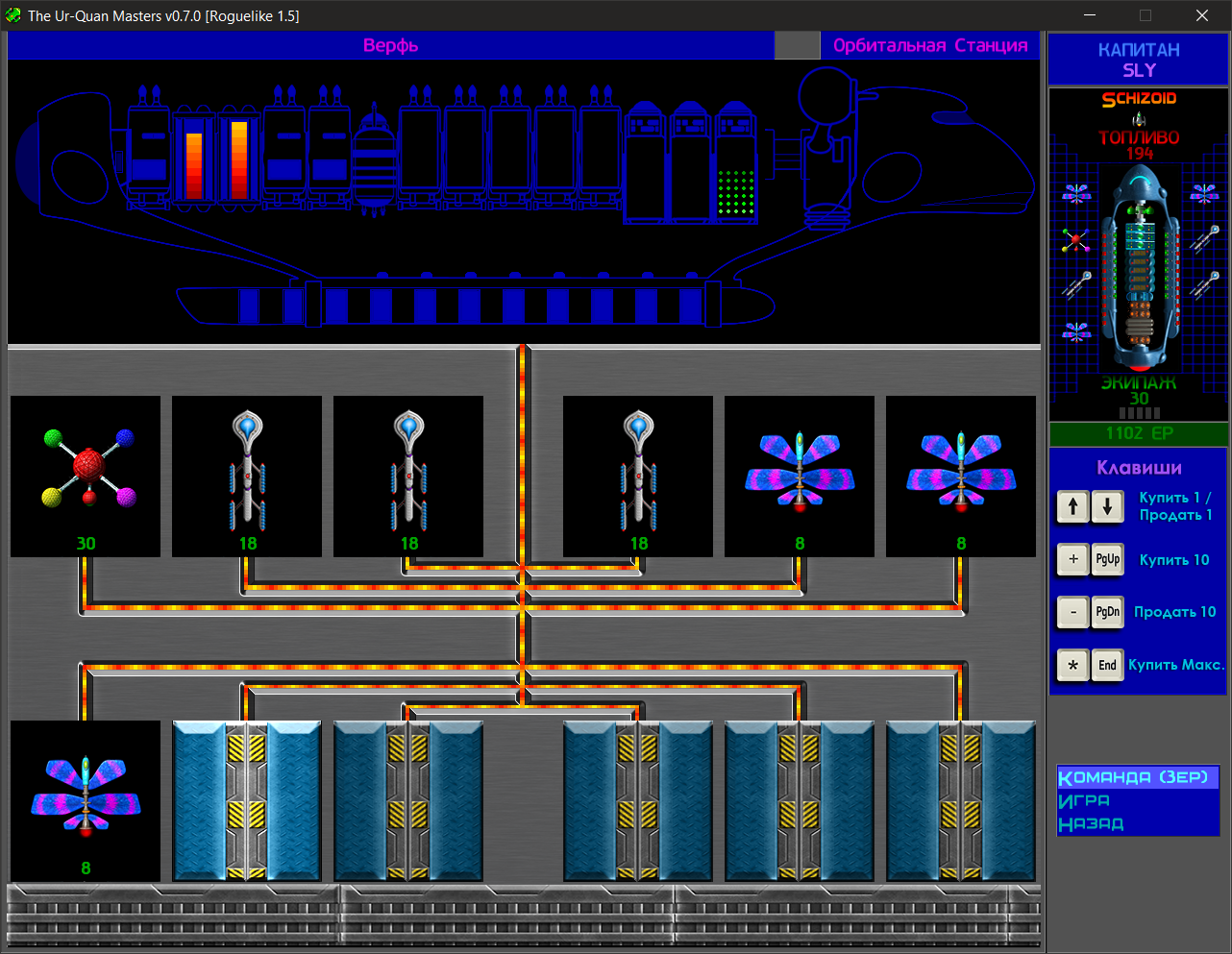The height and width of the screenshot is (954, 1232).
Task: Click the Продать 10 label
Action: point(1174,612)
